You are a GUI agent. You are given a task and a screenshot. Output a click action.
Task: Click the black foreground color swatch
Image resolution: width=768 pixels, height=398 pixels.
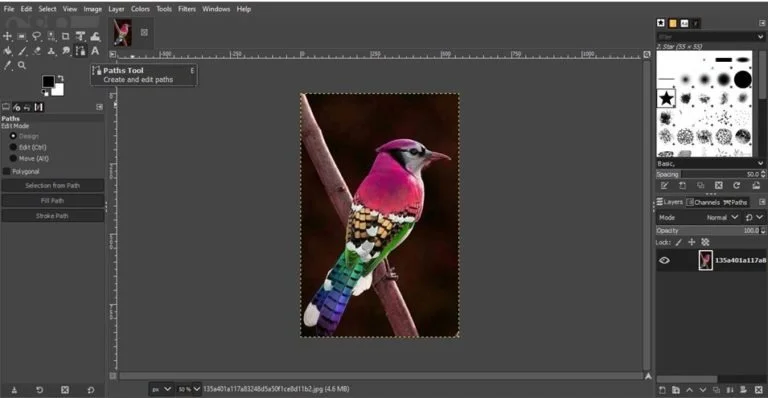point(48,82)
